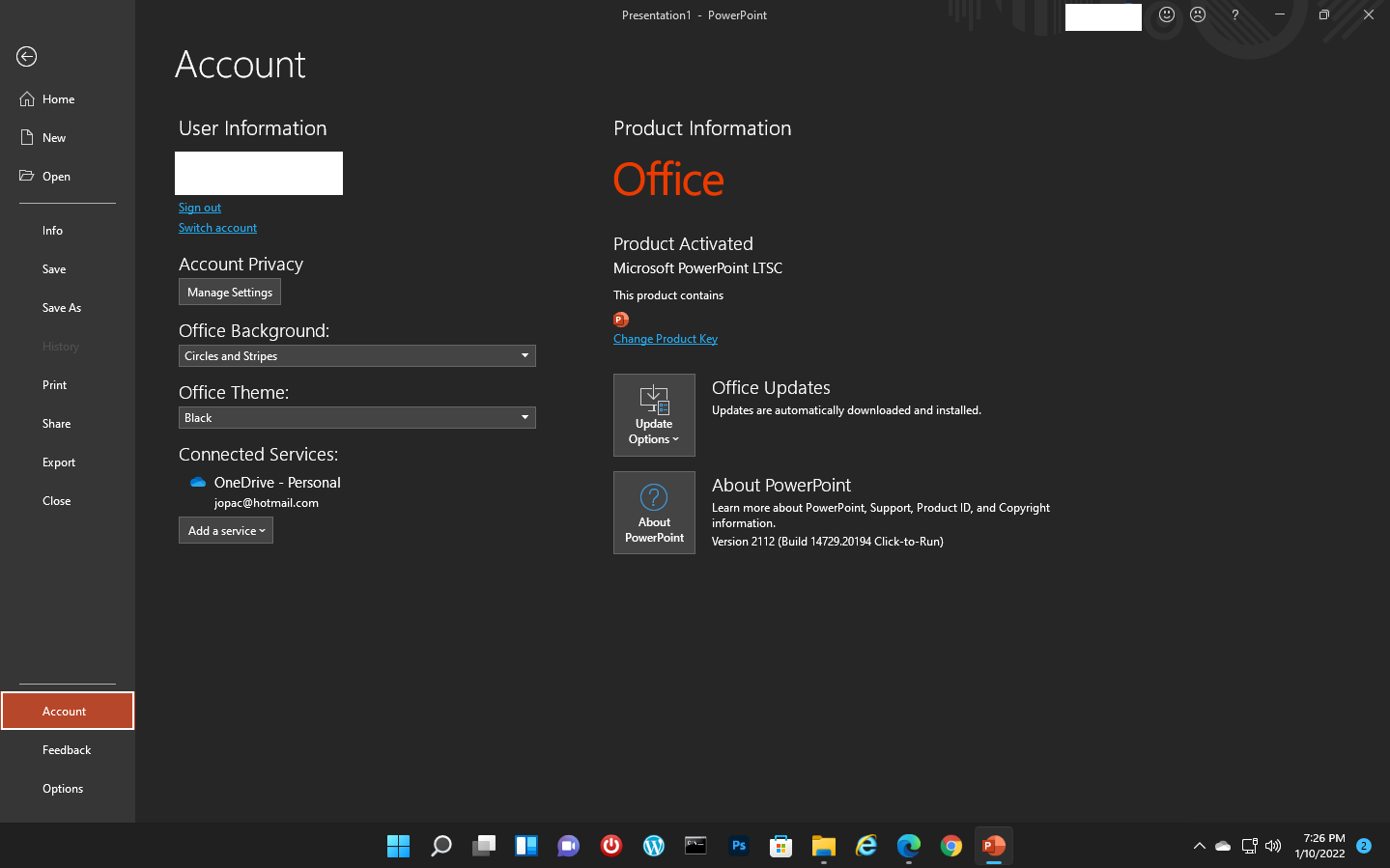Open Internet Explorer from the taskbar

865,846
